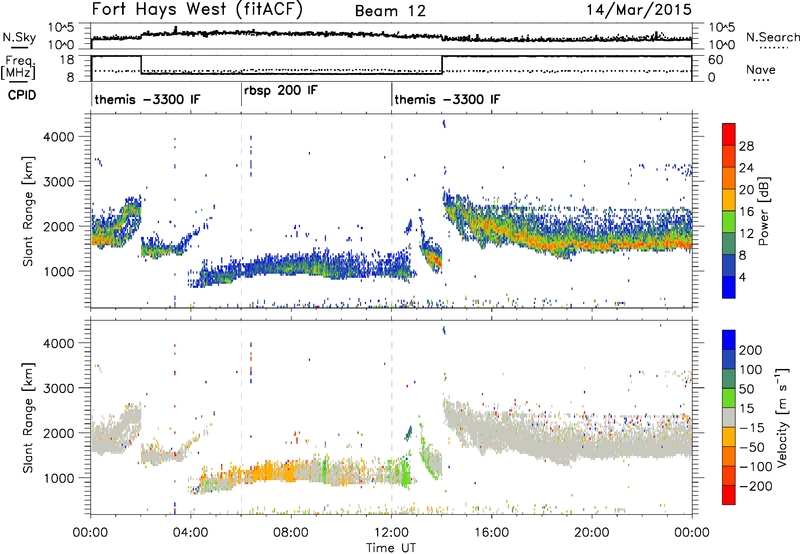Click the '200' velocity scale value
This screenshot has height=554, width=800.
751,350
